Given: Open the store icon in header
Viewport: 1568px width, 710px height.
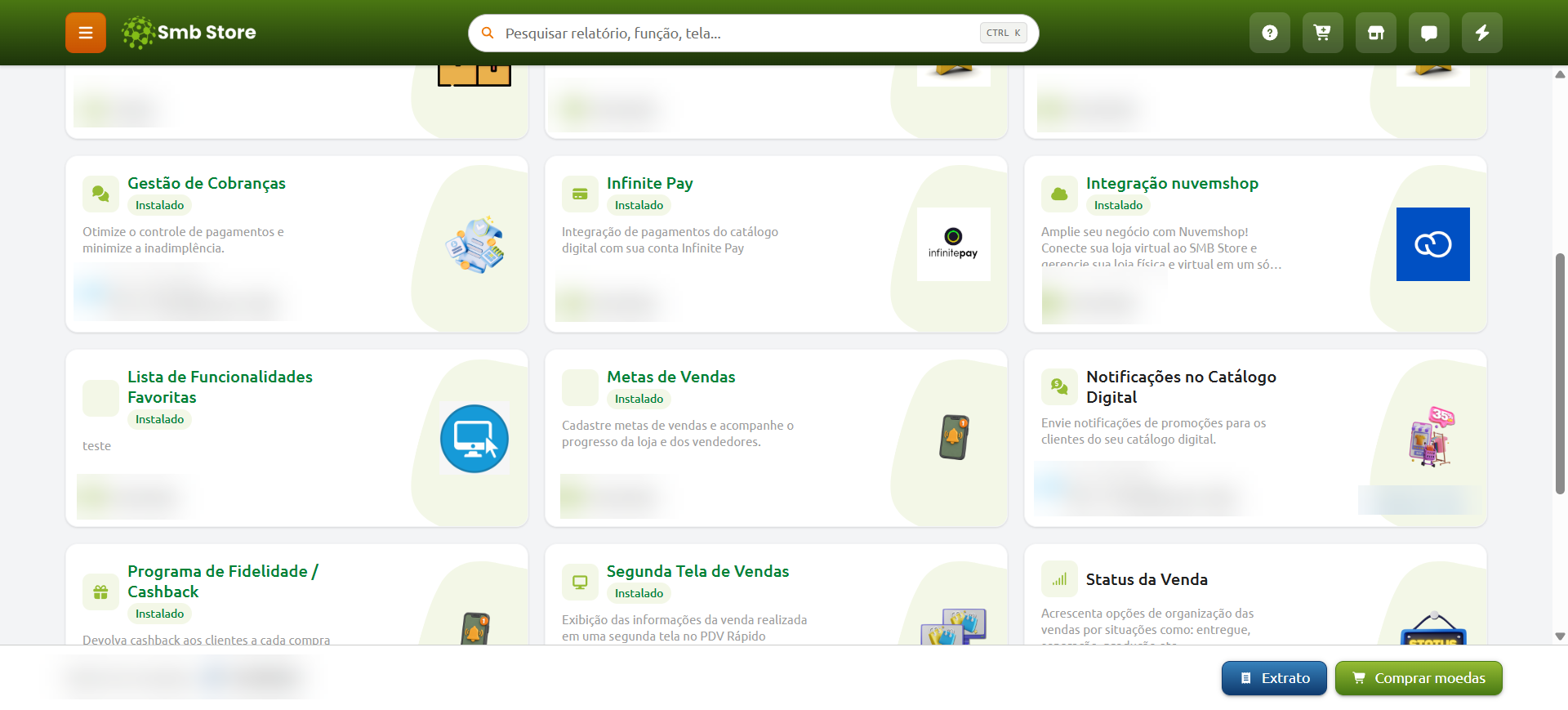Looking at the screenshot, I should [x=1376, y=33].
